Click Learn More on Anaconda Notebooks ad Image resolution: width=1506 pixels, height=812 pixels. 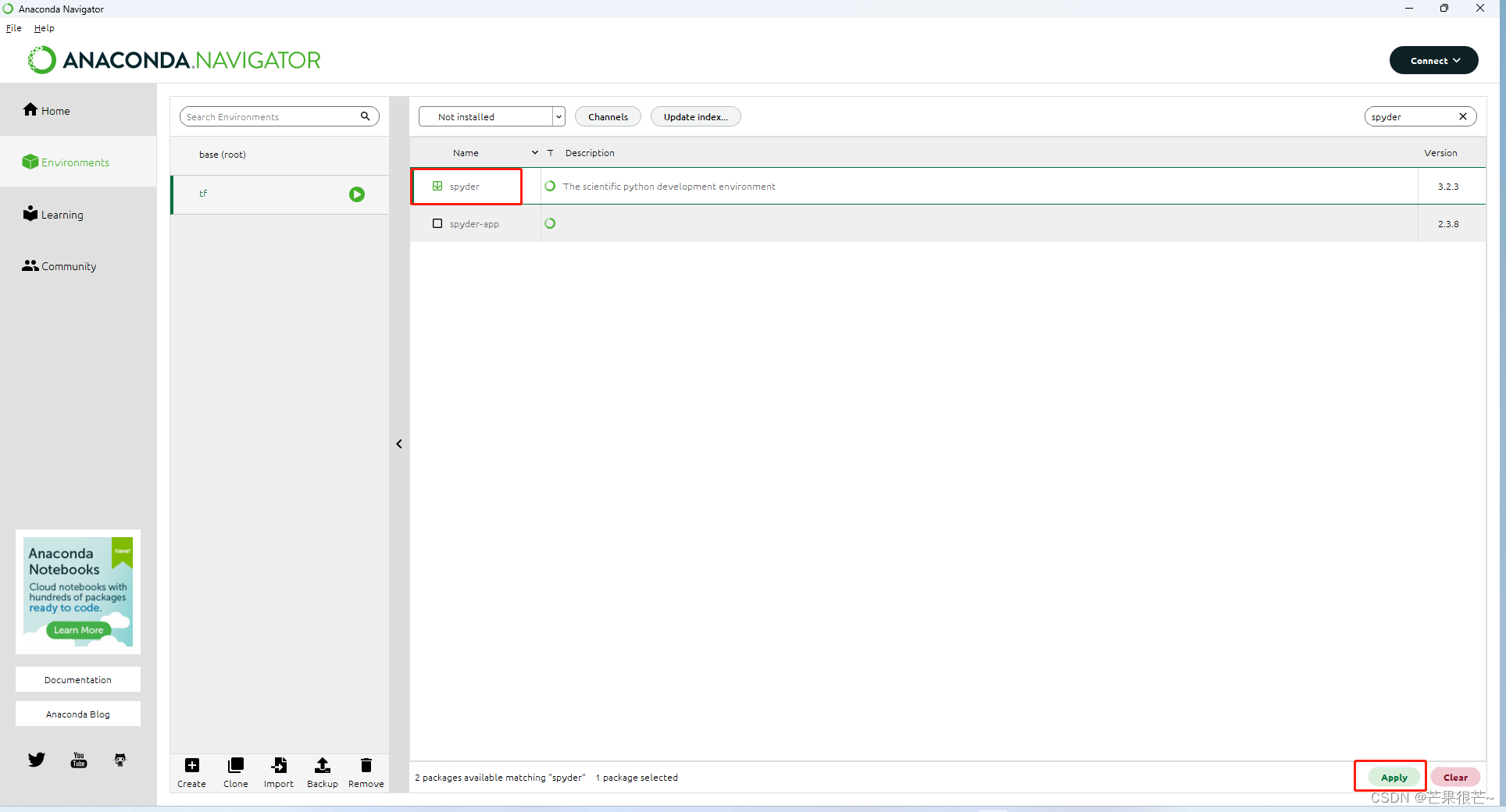point(78,630)
